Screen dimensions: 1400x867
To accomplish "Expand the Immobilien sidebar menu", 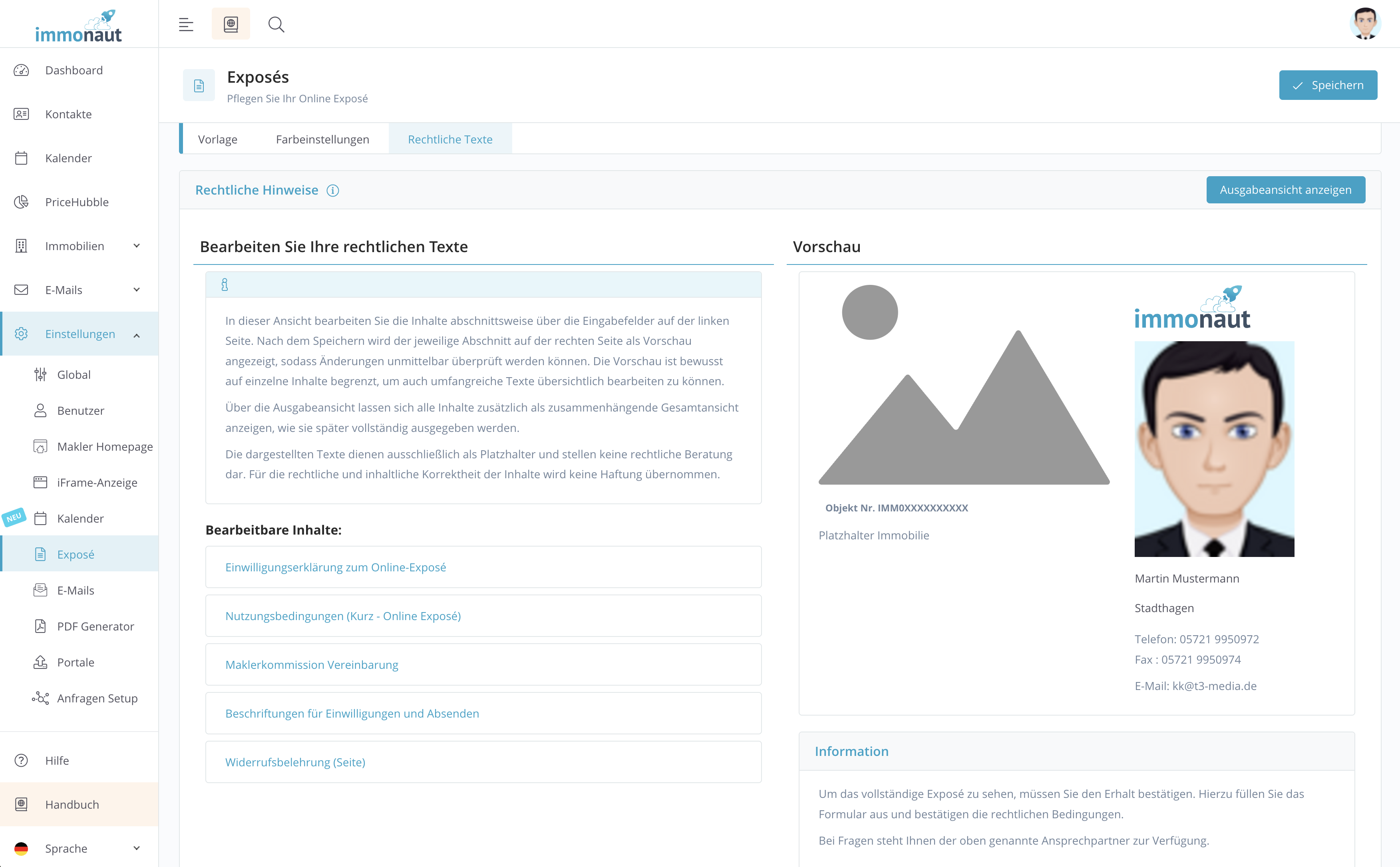I will pos(137,246).
